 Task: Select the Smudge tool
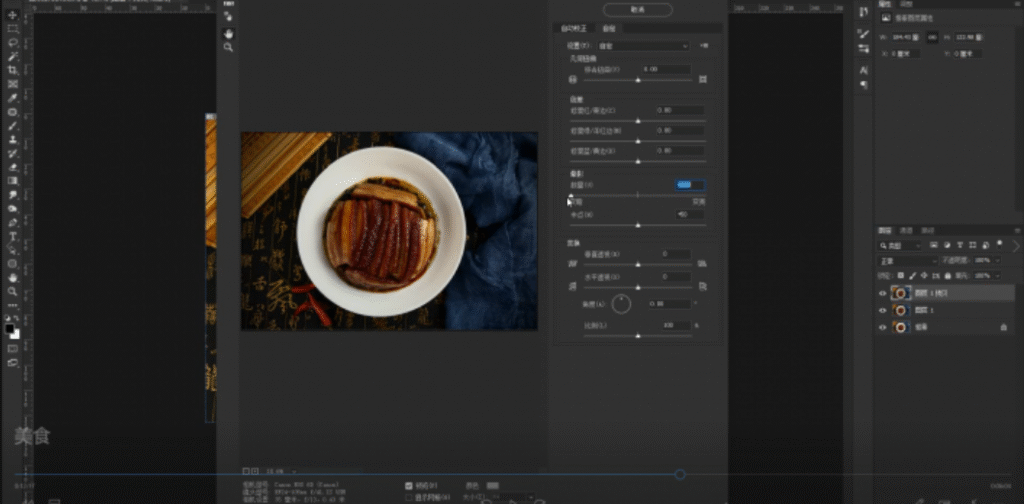(12, 195)
